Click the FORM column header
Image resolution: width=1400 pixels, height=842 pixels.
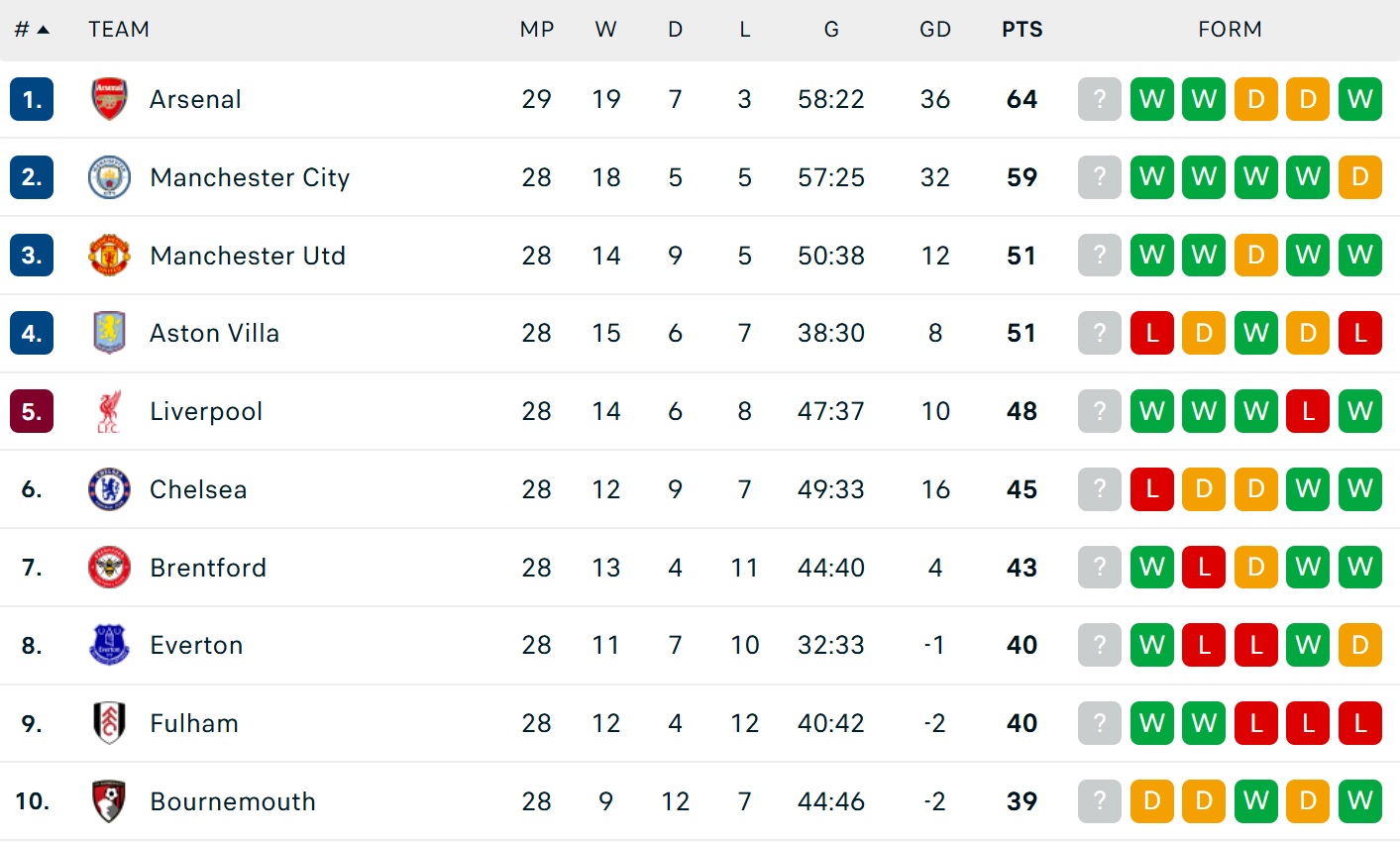1230,30
